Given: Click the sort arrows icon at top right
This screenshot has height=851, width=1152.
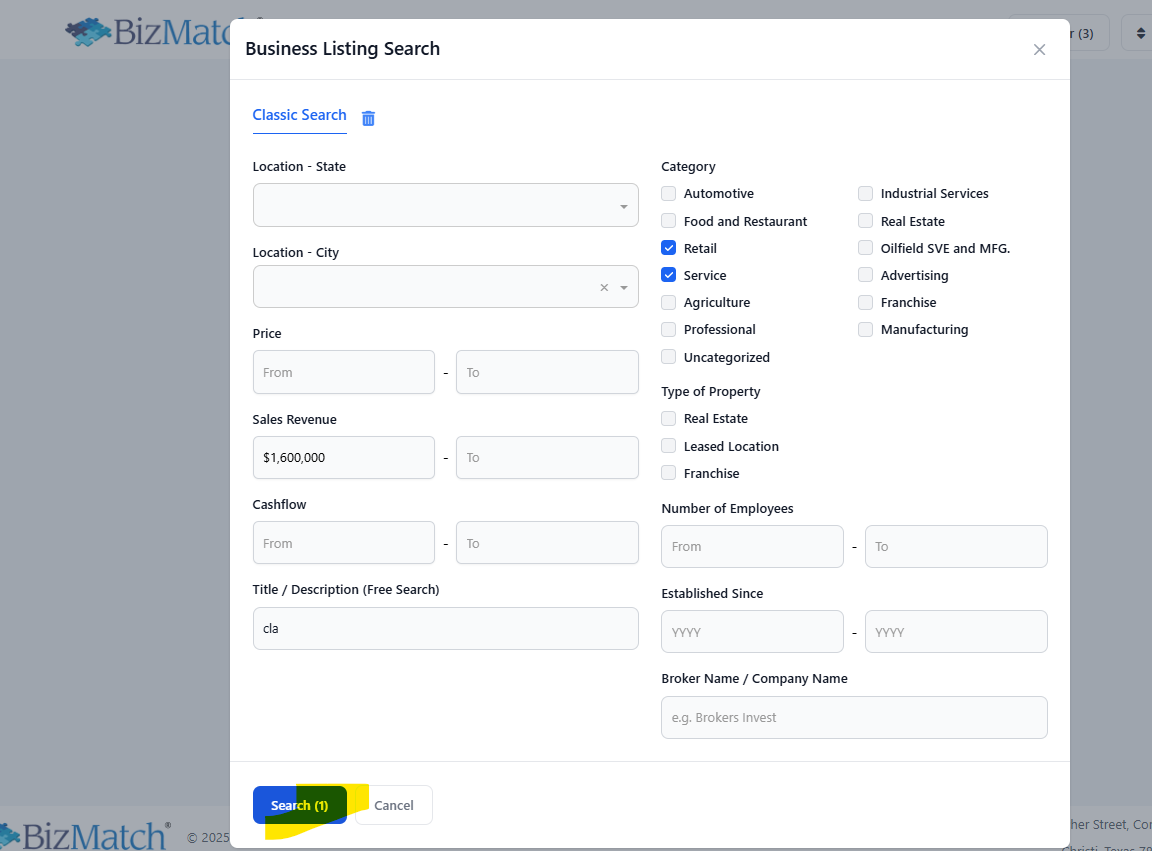Looking at the screenshot, I should [x=1140, y=34].
